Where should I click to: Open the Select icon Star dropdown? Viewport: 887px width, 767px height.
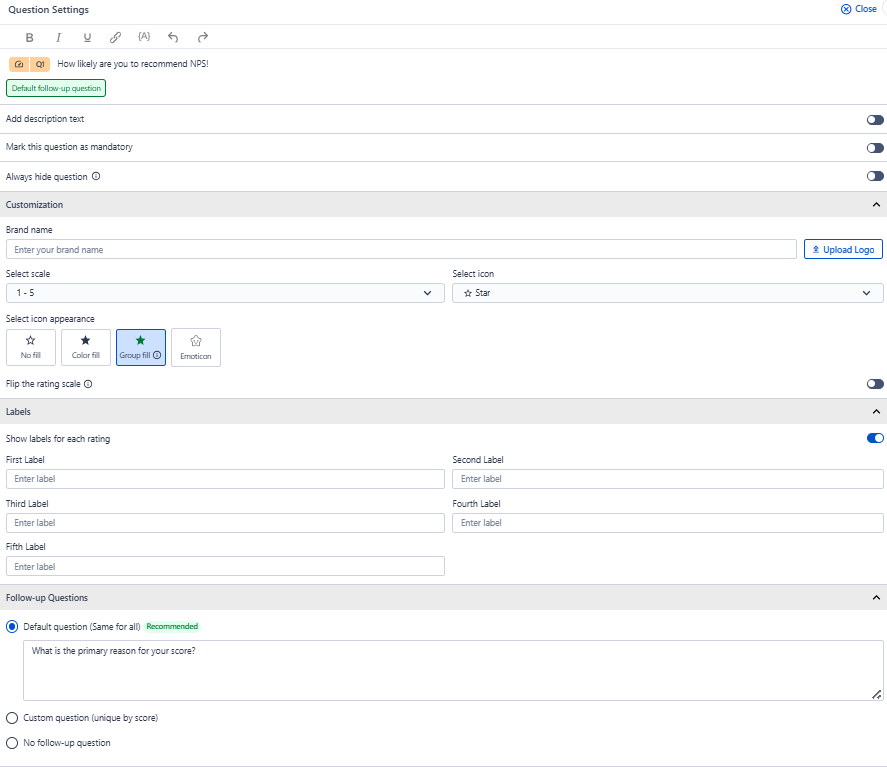point(668,293)
